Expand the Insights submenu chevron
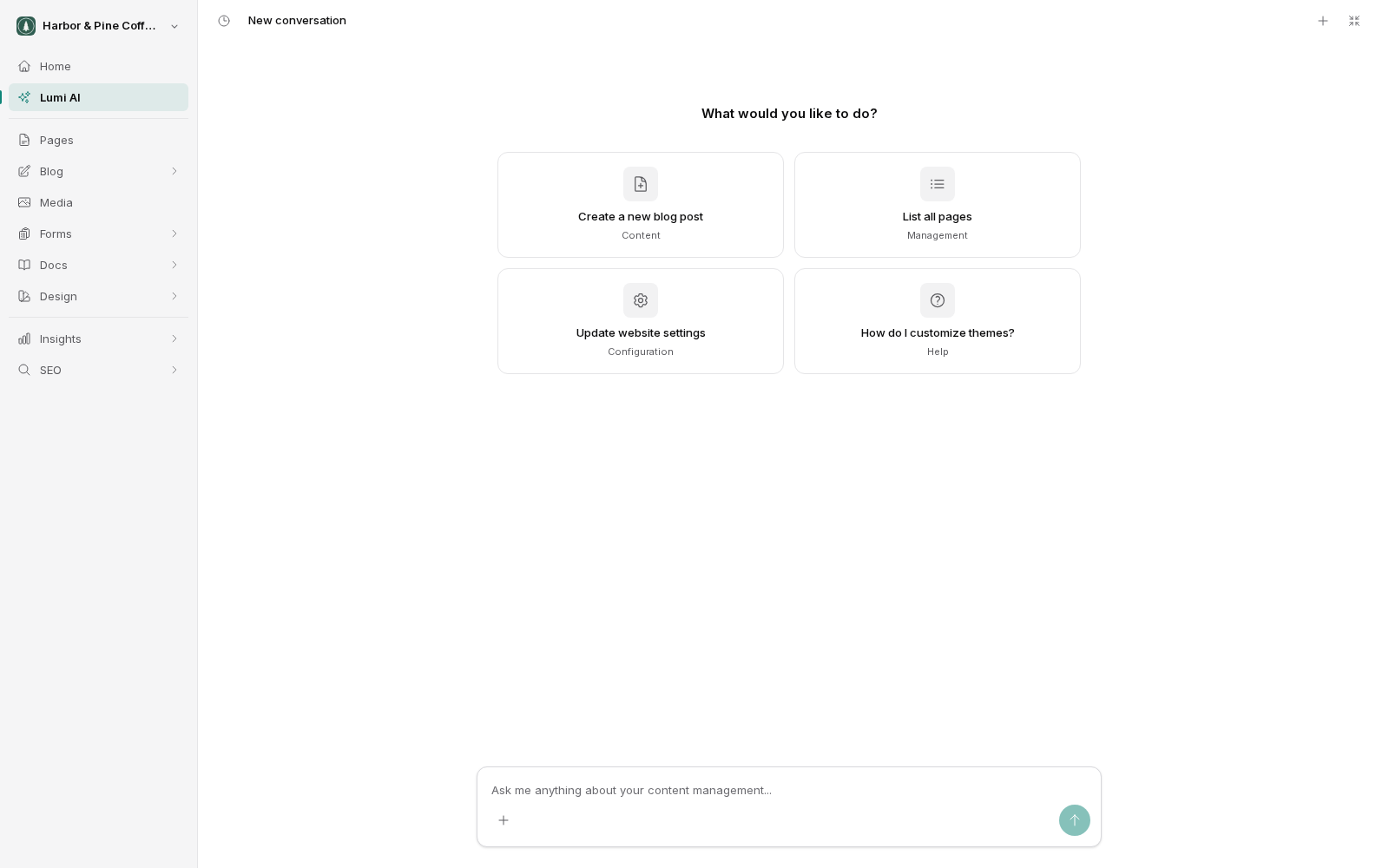Image resolution: width=1389 pixels, height=868 pixels. 174,339
